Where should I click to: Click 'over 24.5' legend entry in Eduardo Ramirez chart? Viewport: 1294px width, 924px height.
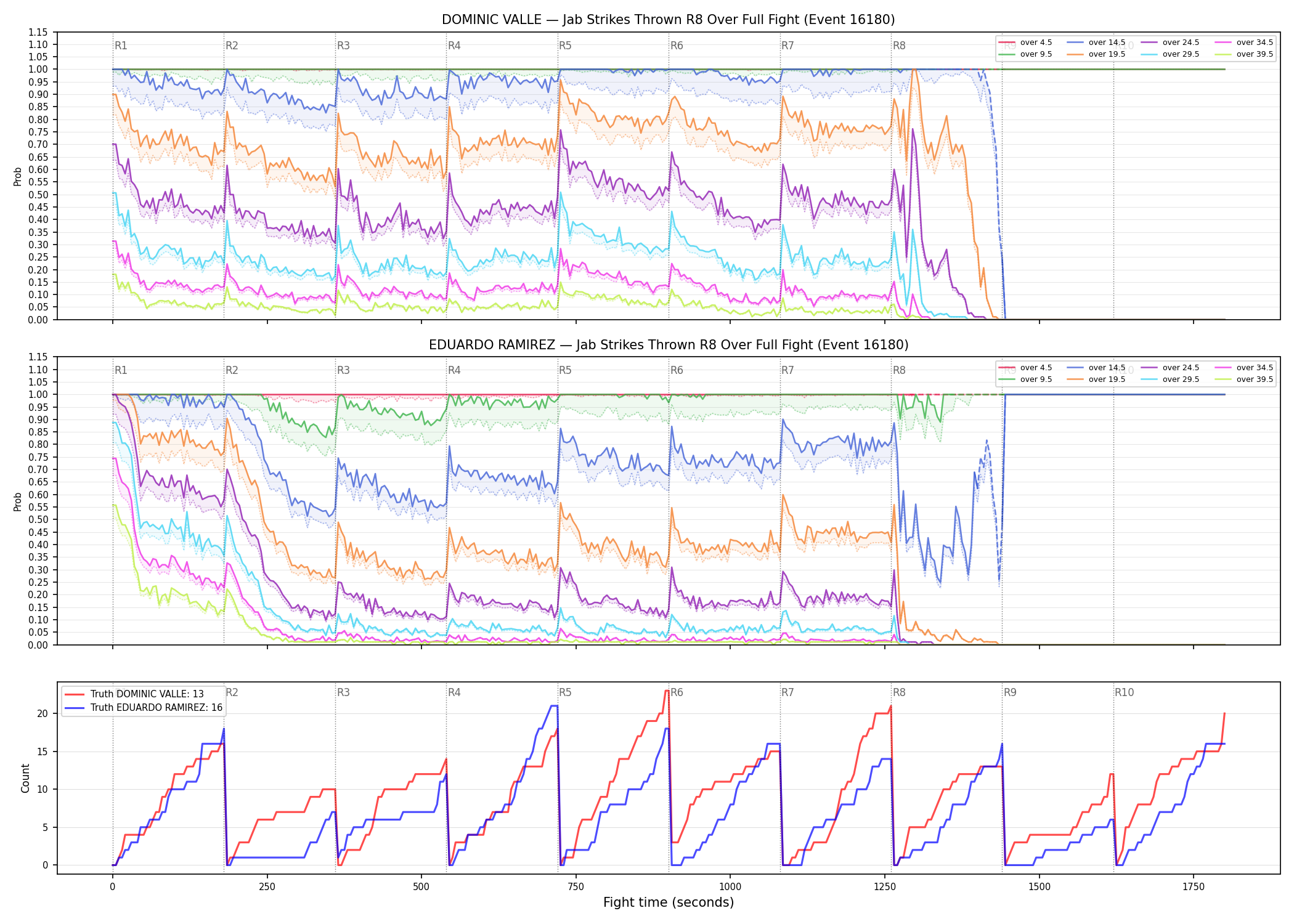point(1170,368)
